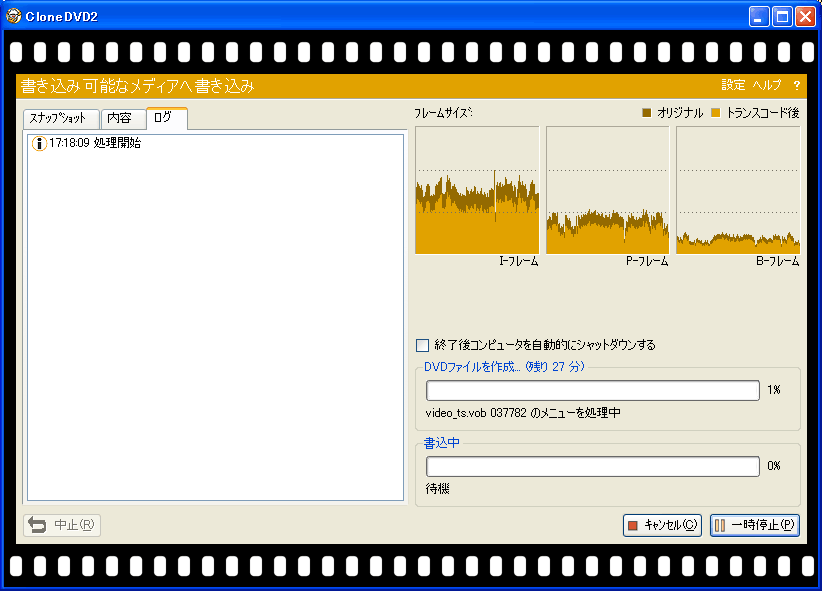Click the video_ts.vob 037782 status text
The image size is (822, 591).
click(523, 413)
